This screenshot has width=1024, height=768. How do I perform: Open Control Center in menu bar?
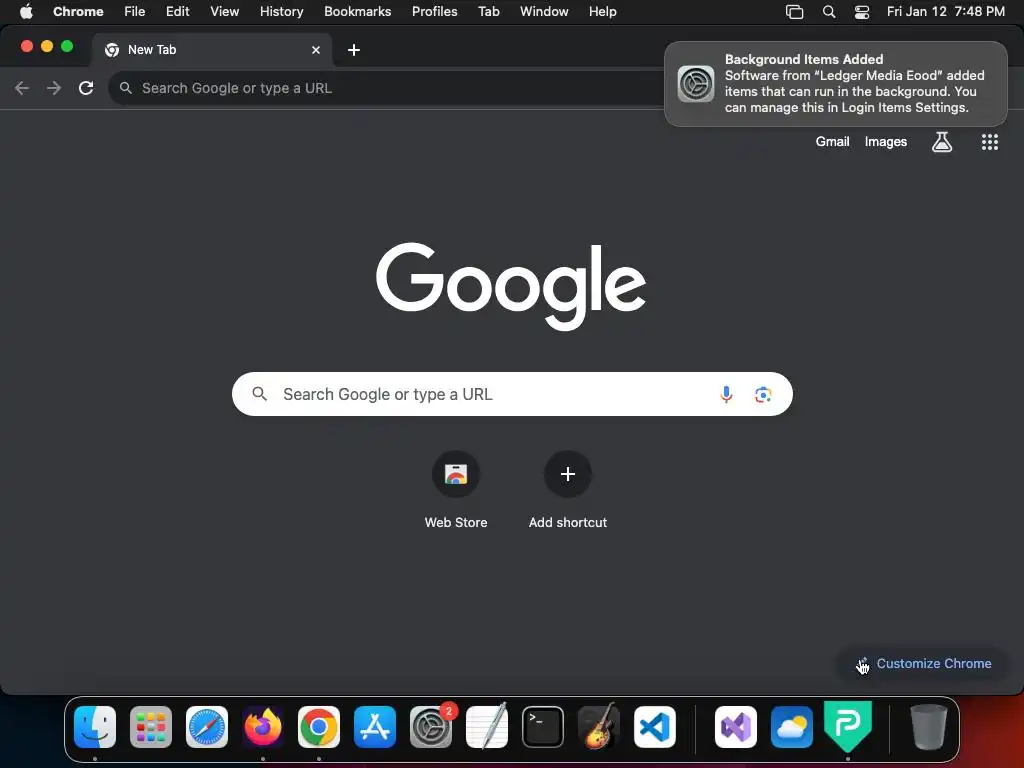[x=862, y=12]
